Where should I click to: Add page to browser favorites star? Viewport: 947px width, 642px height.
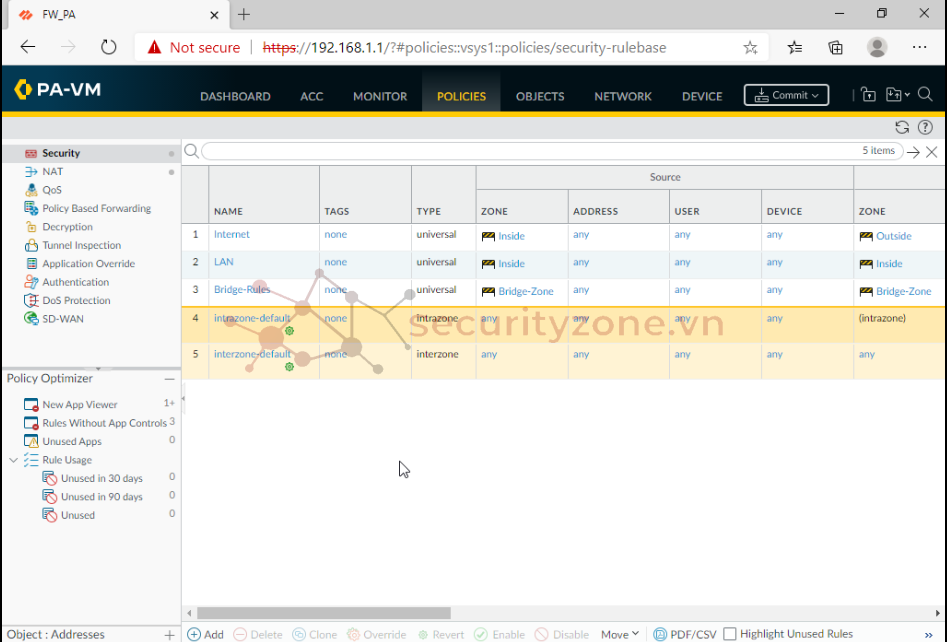750,48
